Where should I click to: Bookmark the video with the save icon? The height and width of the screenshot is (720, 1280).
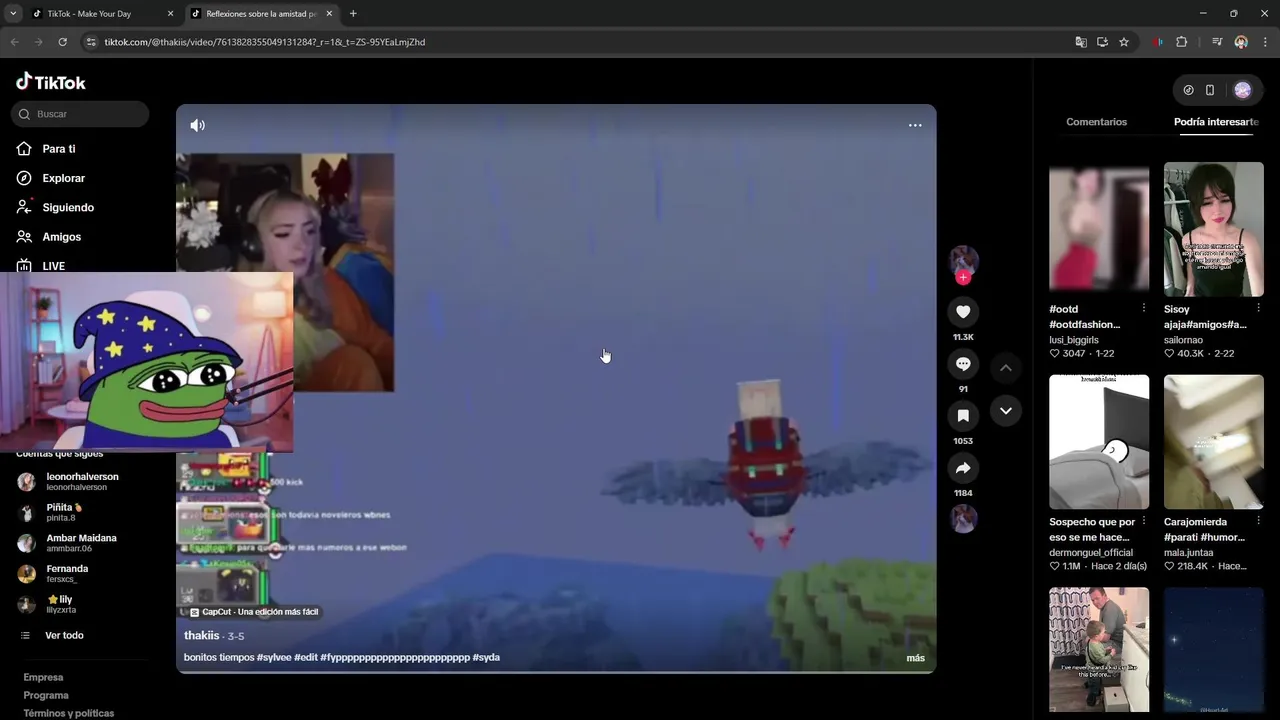coord(963,416)
